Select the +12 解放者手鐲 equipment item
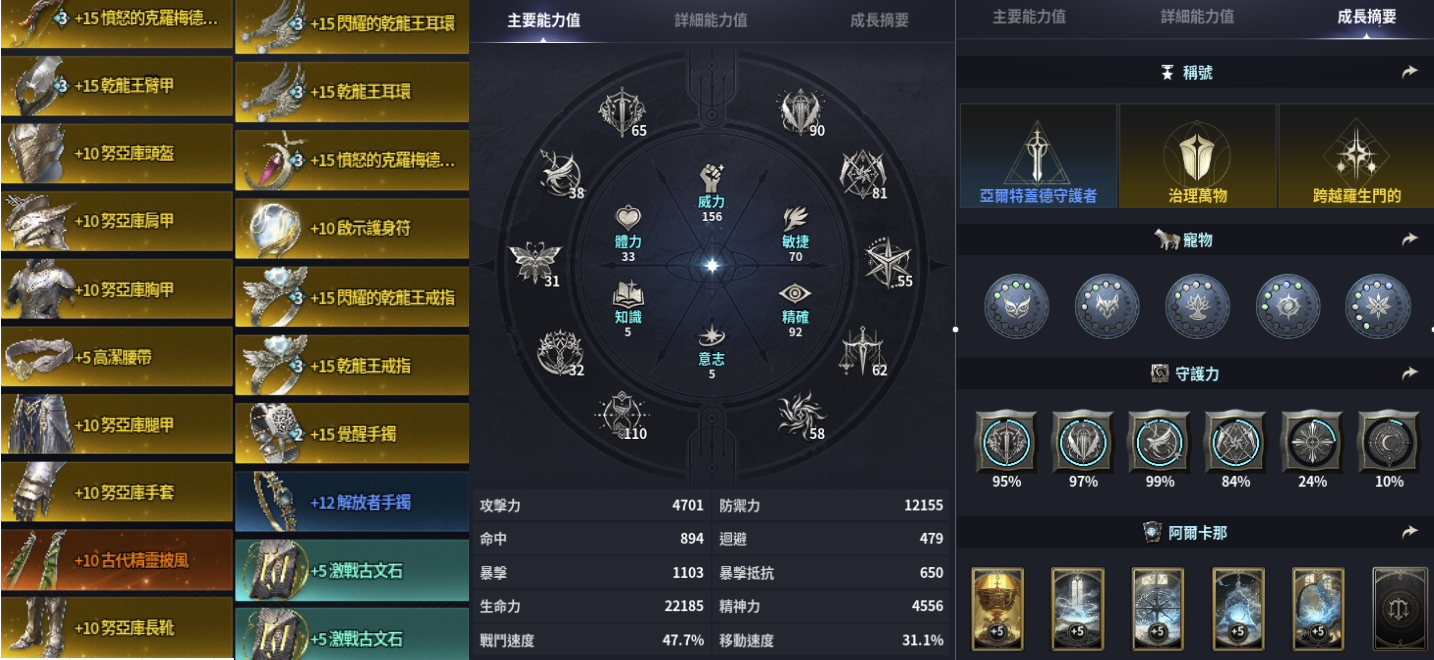 click(x=352, y=501)
